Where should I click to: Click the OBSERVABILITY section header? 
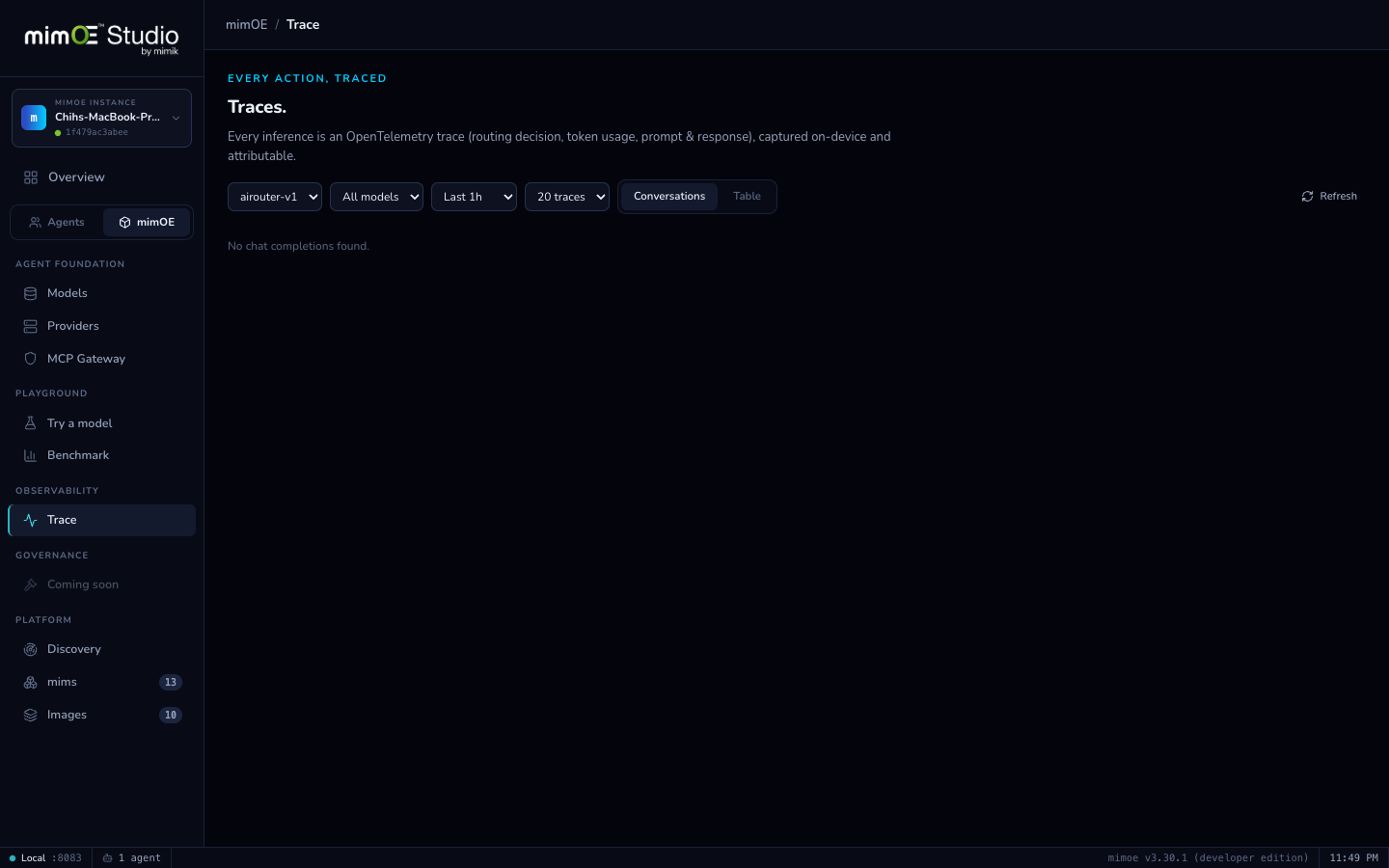click(x=57, y=491)
